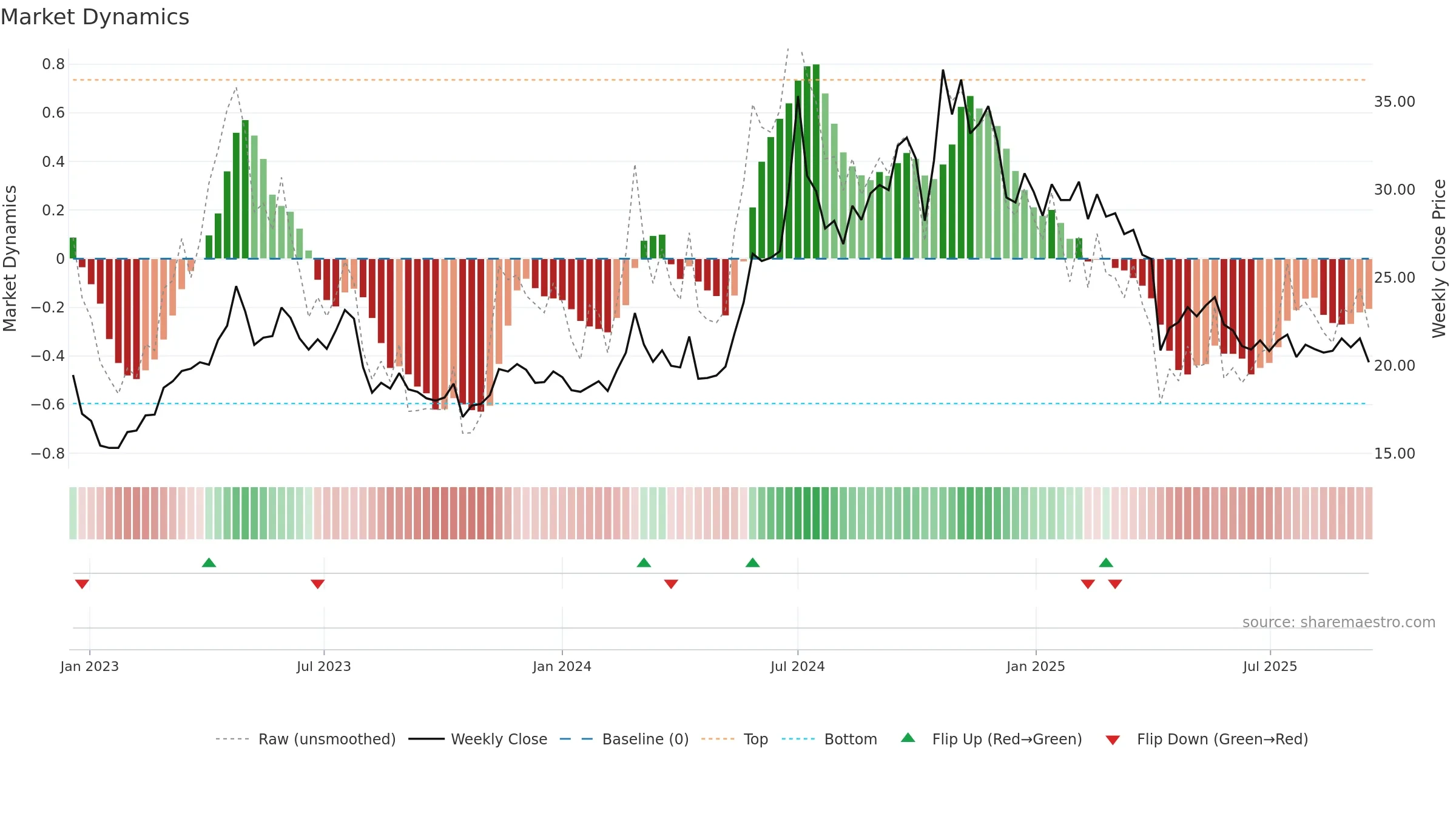Click the first green flip-up marker, between Jan 2023 and Jul 2023

click(209, 562)
